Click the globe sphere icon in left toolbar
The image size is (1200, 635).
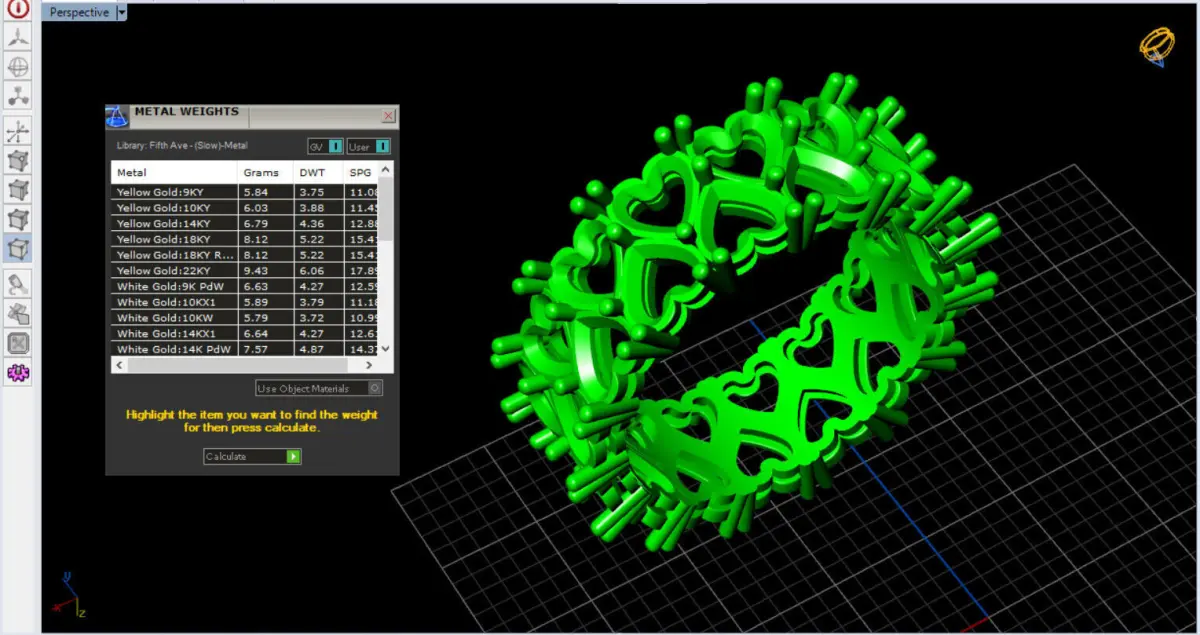click(18, 67)
